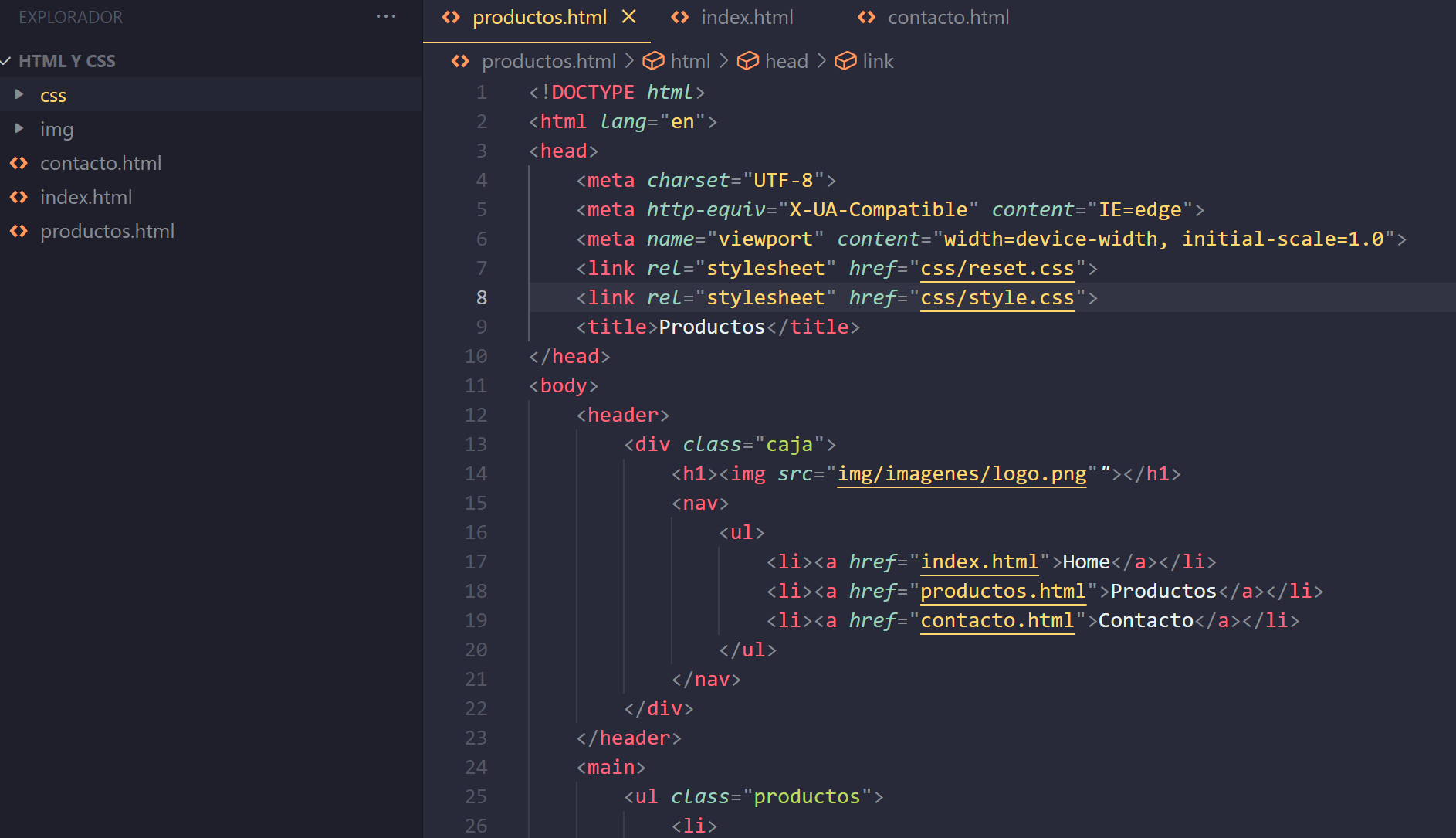Image resolution: width=1456 pixels, height=838 pixels.
Task: Click the opening header tag on line 12
Action: tap(623, 415)
